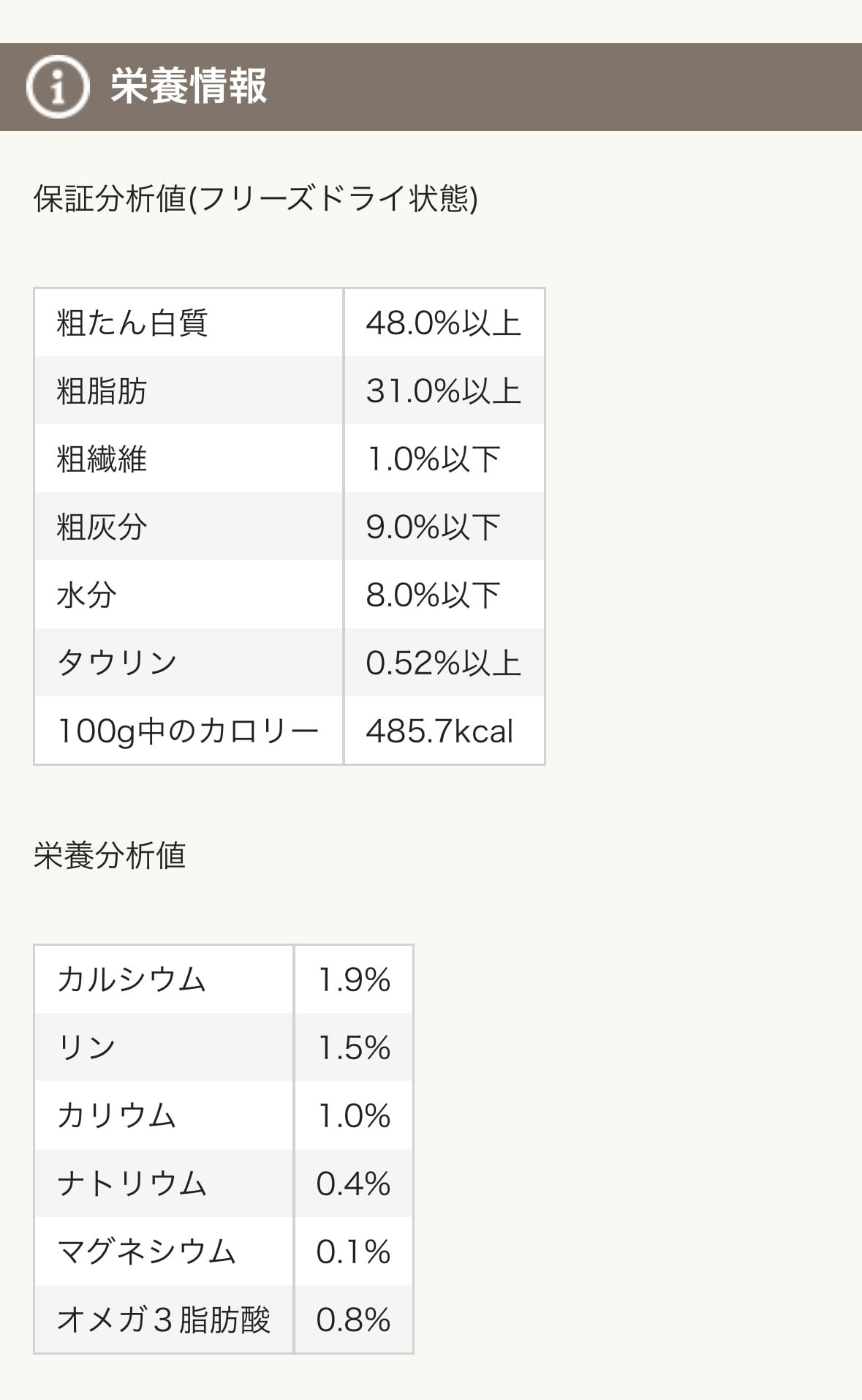Tap the 485.7kcal value cell
The width and height of the screenshot is (862, 1400).
pos(439,731)
